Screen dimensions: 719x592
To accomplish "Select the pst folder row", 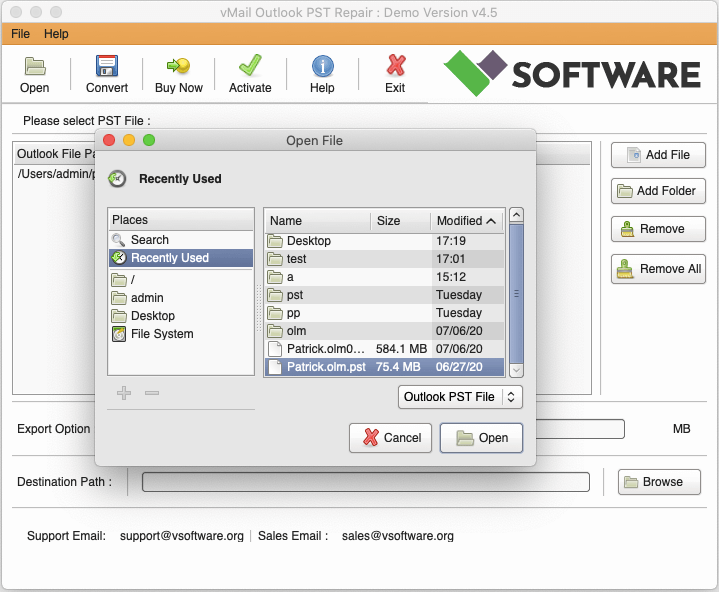I will tap(385, 295).
